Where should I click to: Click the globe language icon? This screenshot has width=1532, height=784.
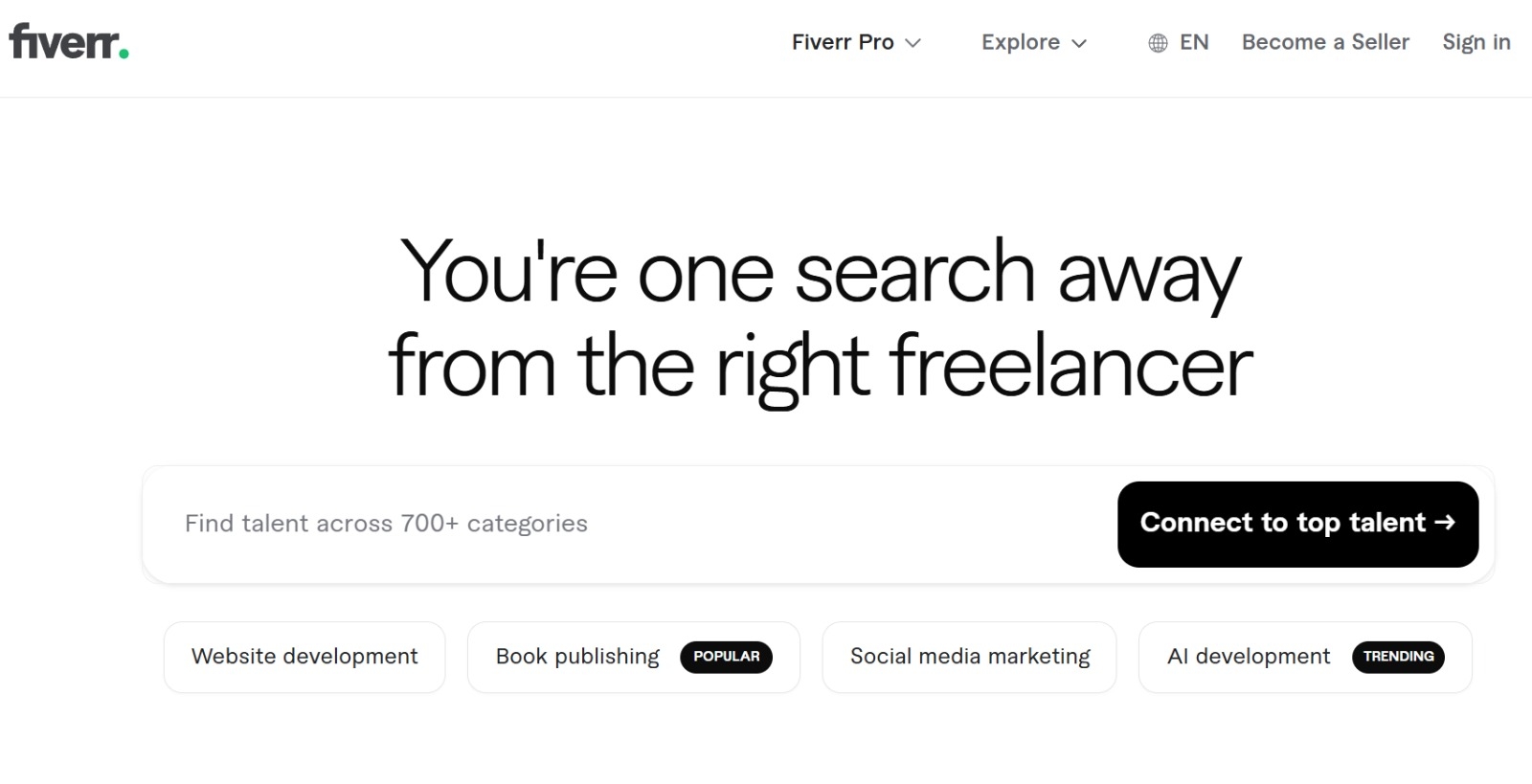(1157, 42)
